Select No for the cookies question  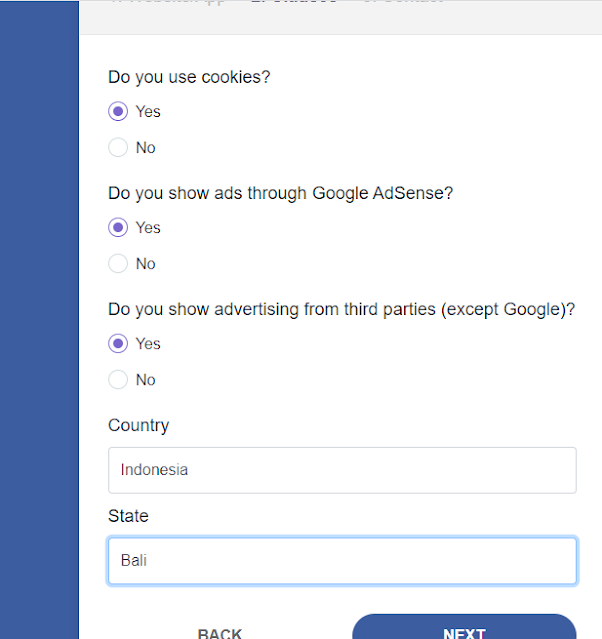coord(118,148)
